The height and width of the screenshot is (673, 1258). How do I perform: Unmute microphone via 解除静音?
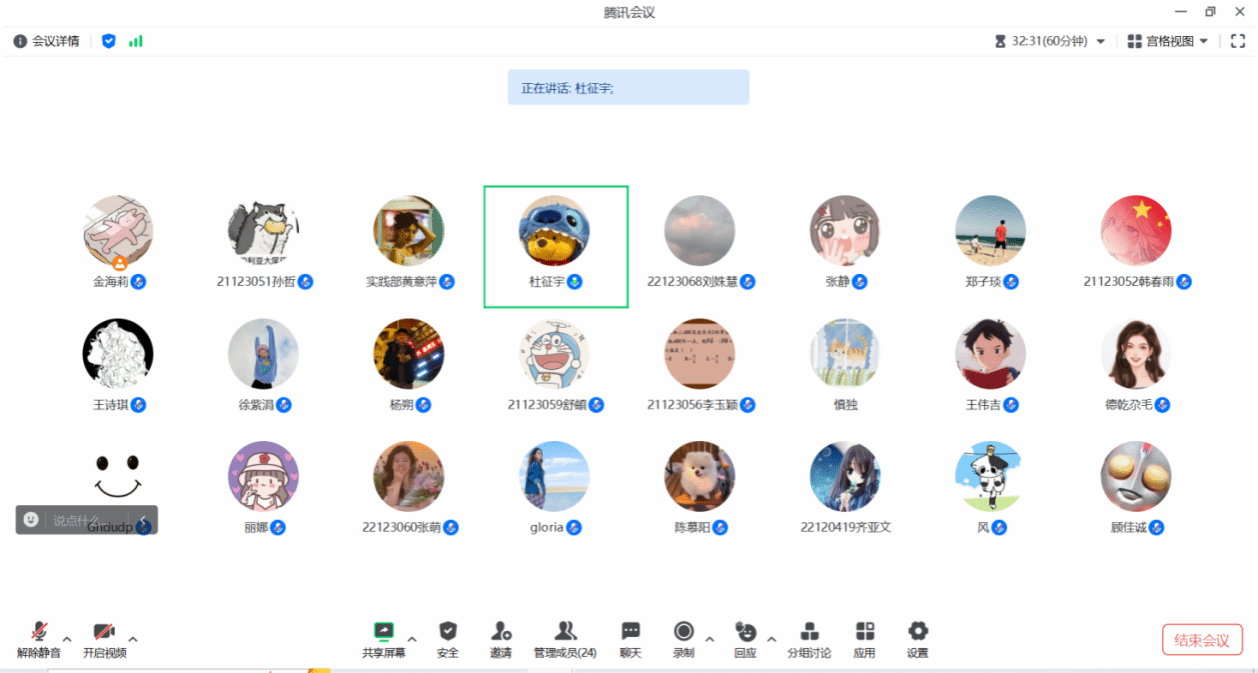coord(39,638)
